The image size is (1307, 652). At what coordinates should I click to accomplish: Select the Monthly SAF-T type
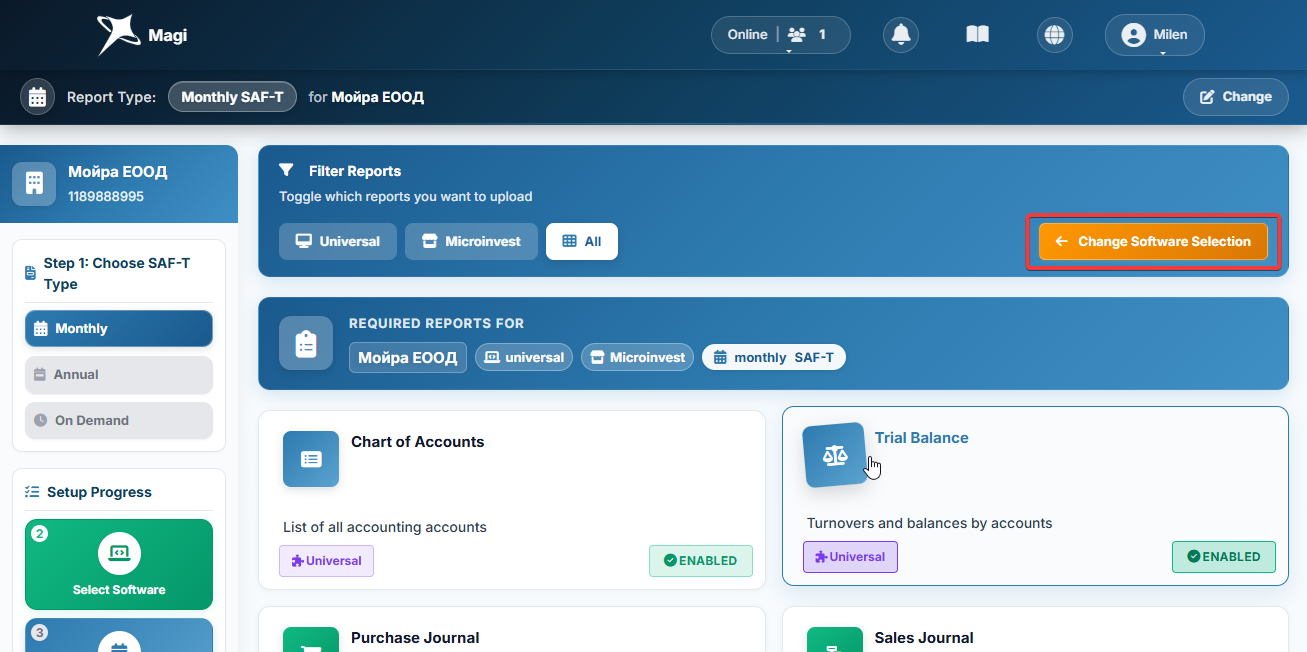point(119,328)
